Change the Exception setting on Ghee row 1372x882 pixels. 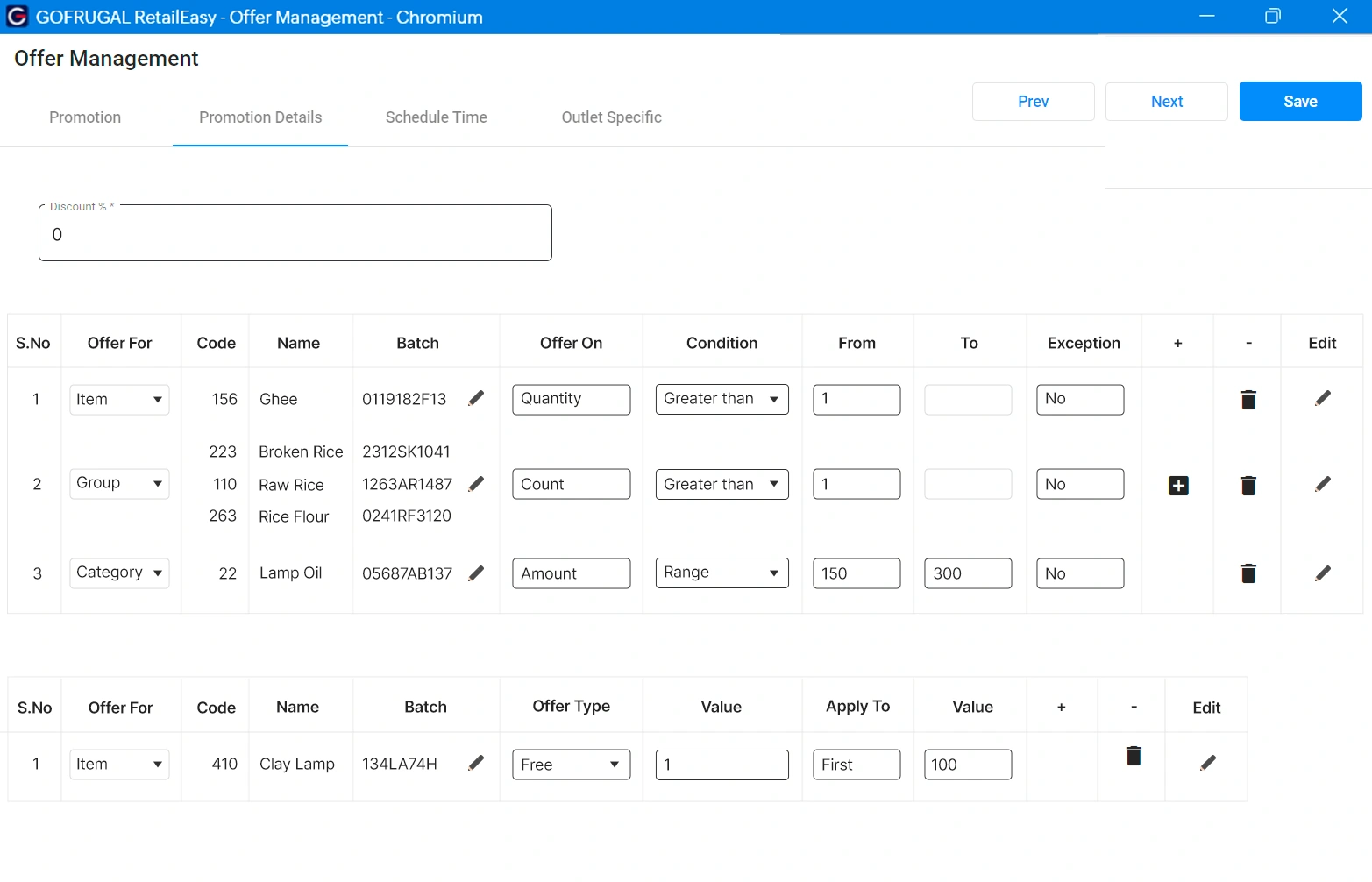coord(1080,399)
